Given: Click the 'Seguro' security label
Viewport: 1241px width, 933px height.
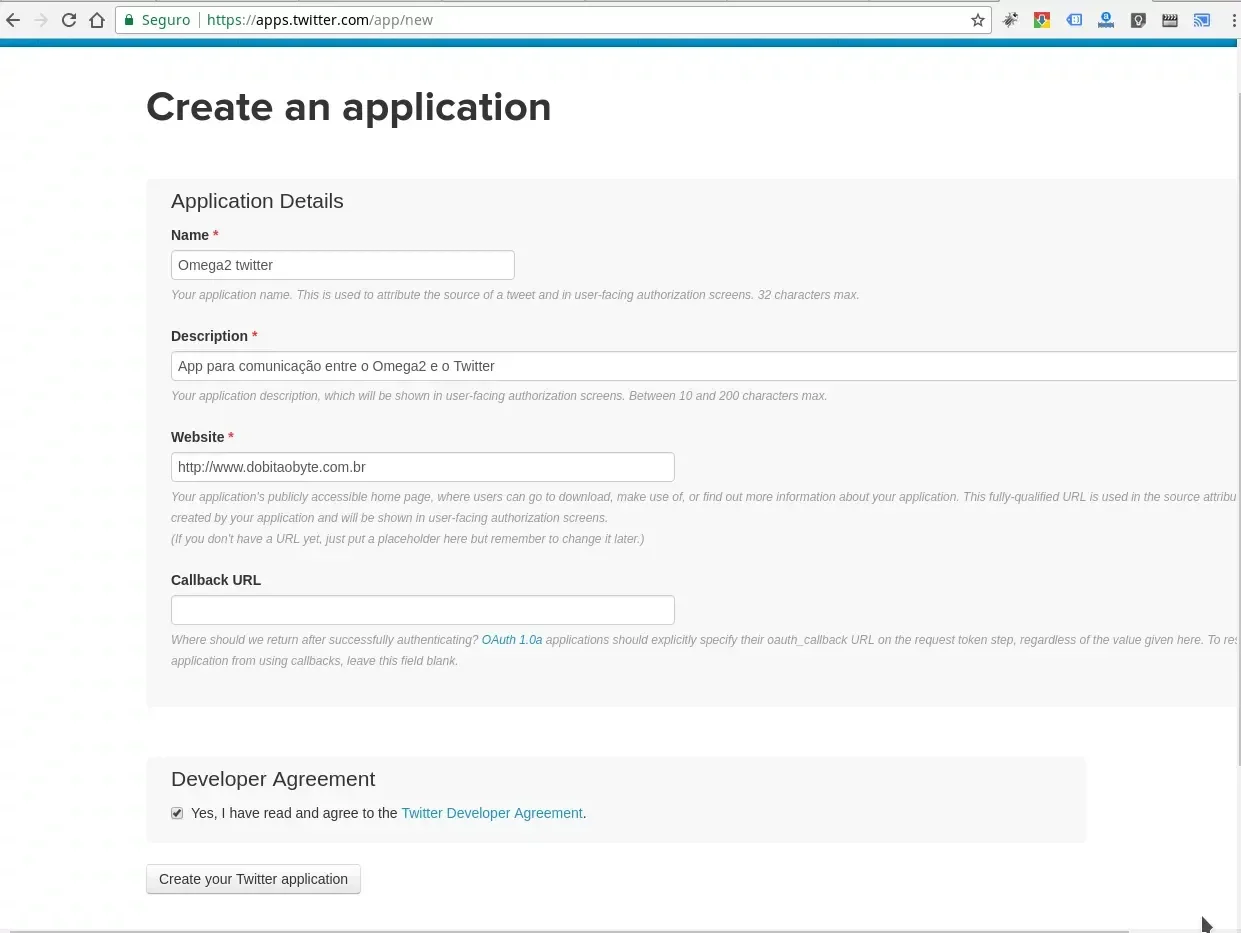Looking at the screenshot, I should [166, 20].
